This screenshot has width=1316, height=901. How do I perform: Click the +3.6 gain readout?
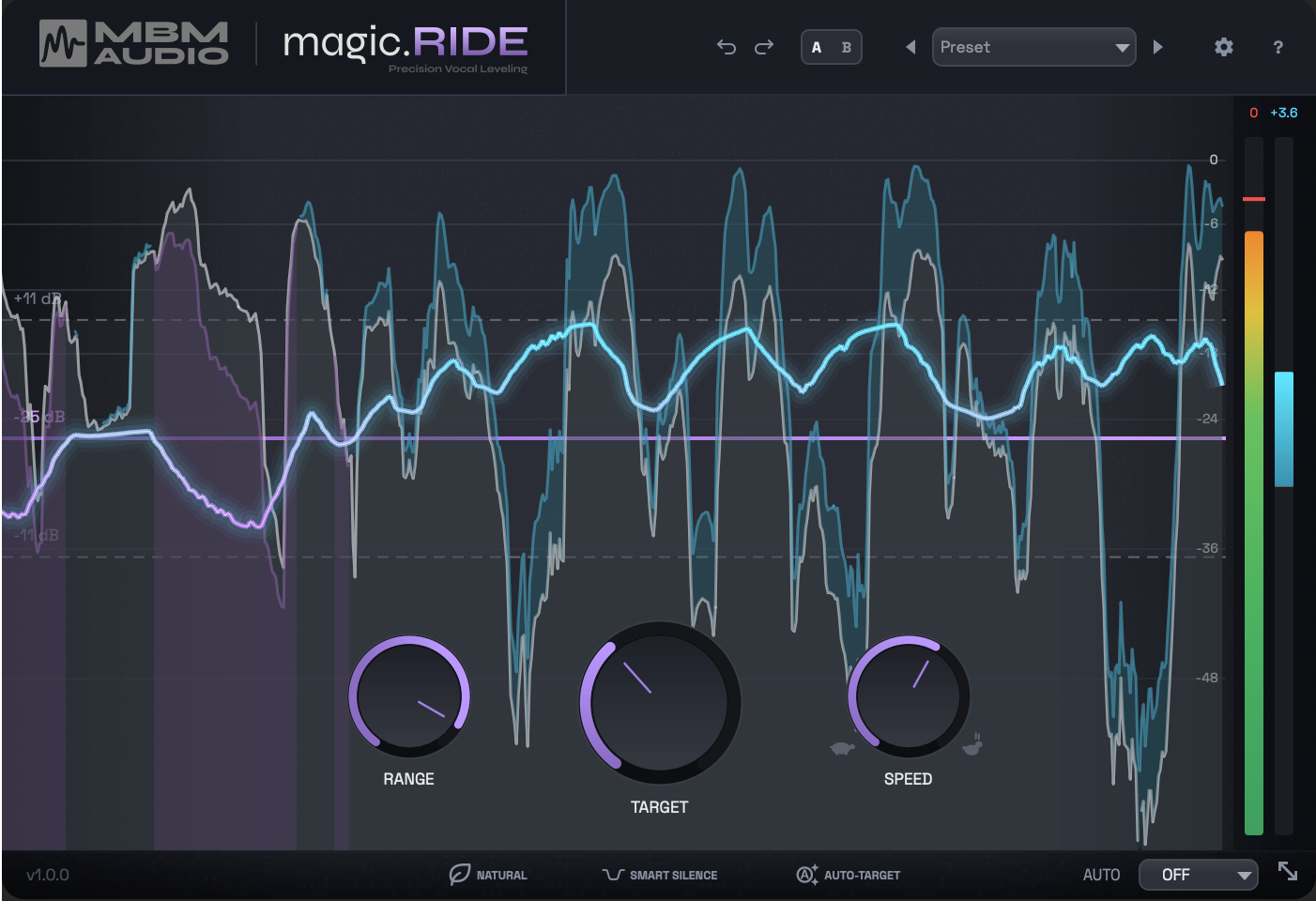1284,113
